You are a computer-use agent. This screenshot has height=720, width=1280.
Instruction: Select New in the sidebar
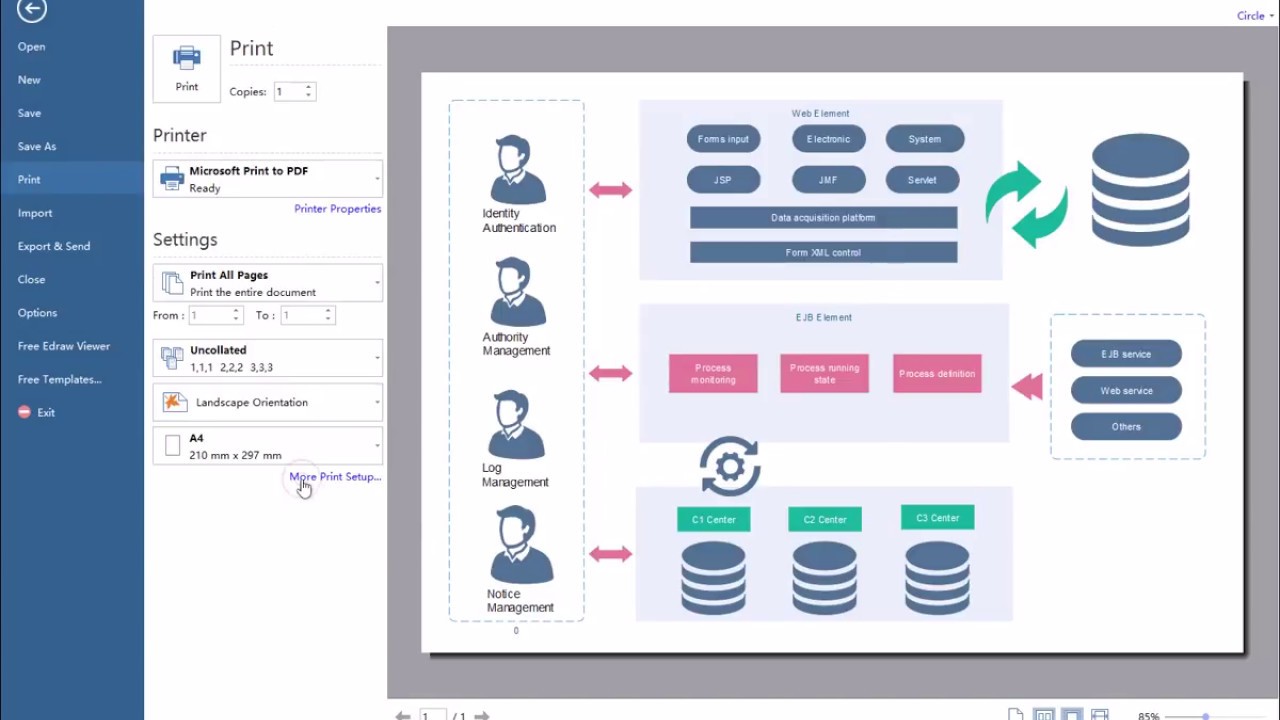pos(29,80)
